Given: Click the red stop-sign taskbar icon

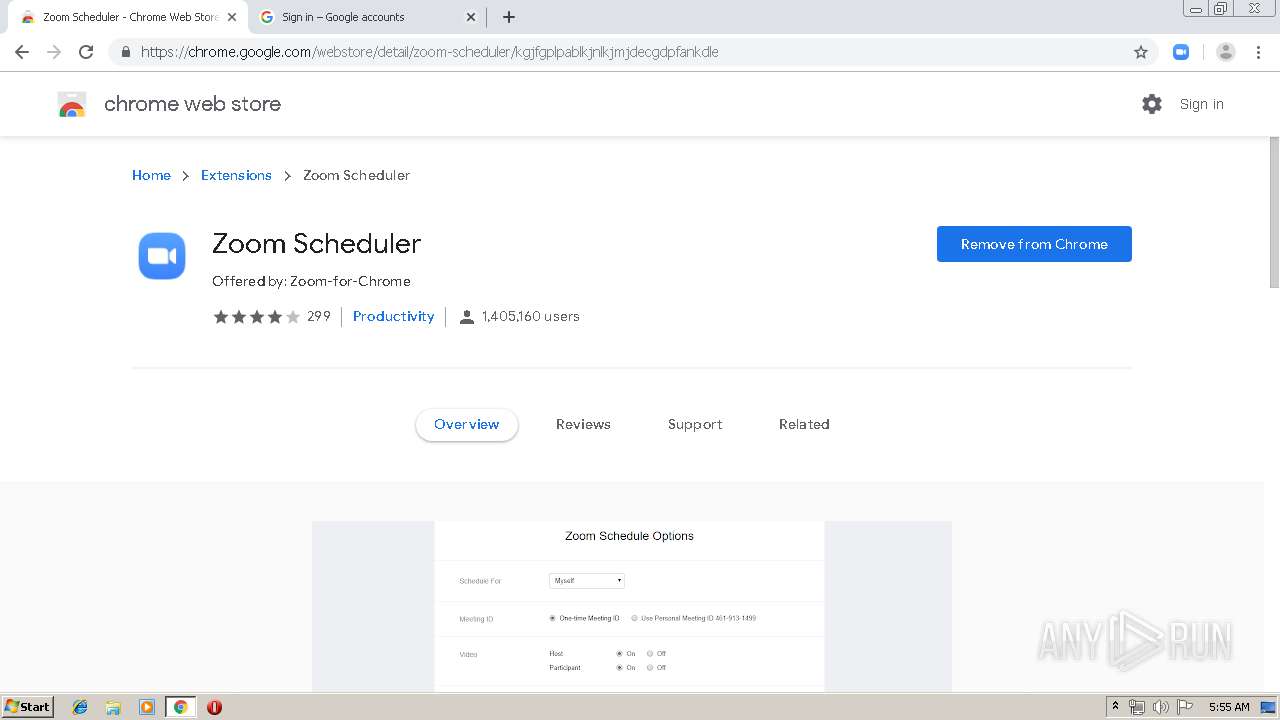Looking at the screenshot, I should pyautogui.click(x=214, y=707).
